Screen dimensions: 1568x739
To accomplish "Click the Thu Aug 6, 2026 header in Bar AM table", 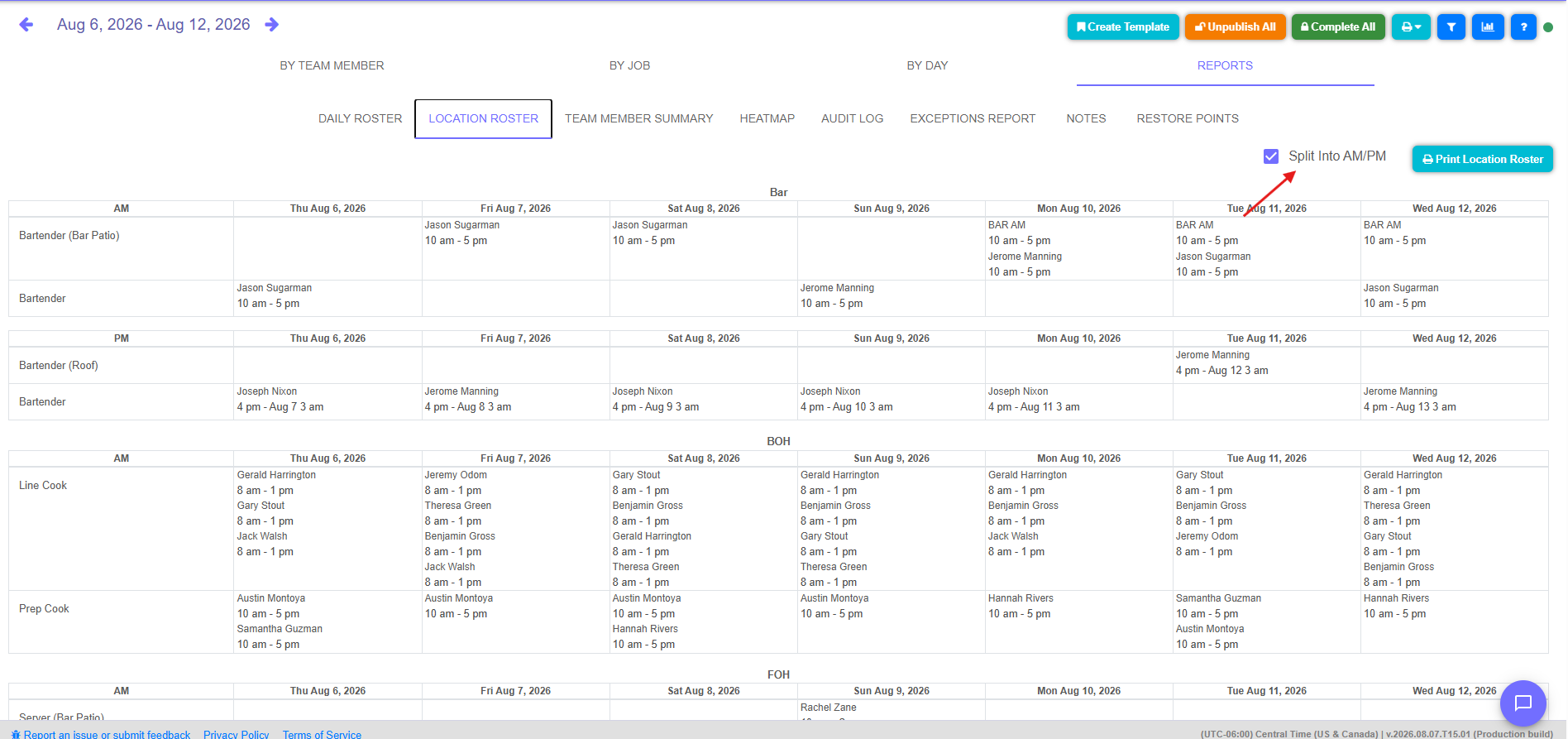I will 327,209.
